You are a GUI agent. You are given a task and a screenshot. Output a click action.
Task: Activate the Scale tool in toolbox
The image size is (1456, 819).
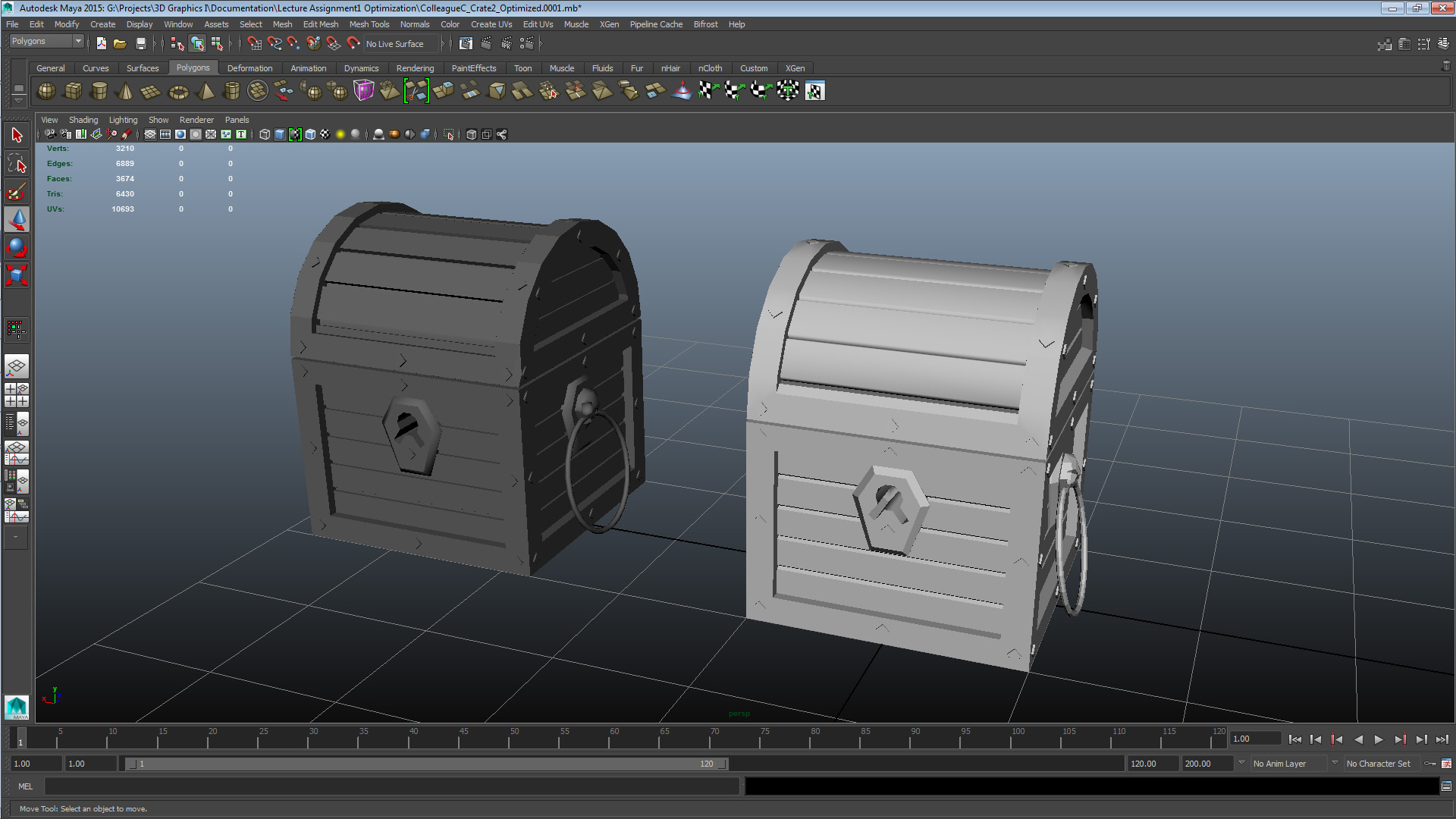pyautogui.click(x=17, y=275)
